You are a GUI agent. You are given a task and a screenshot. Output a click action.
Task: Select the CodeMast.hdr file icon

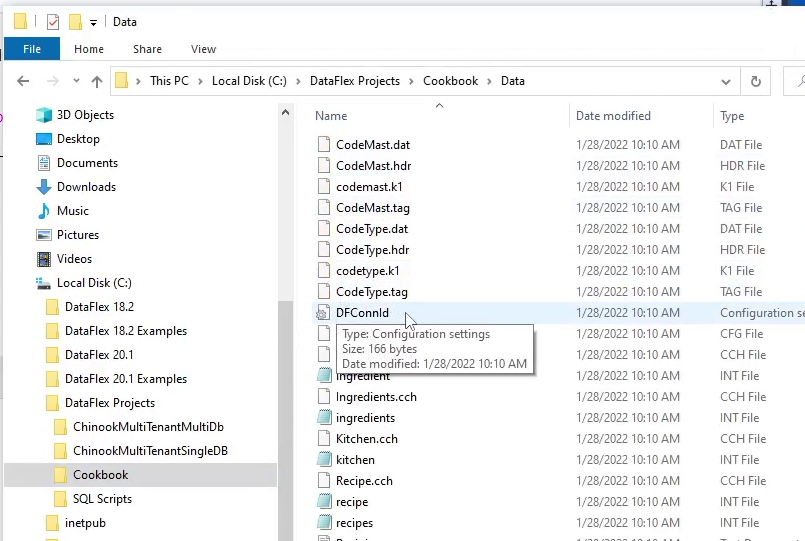(323, 166)
